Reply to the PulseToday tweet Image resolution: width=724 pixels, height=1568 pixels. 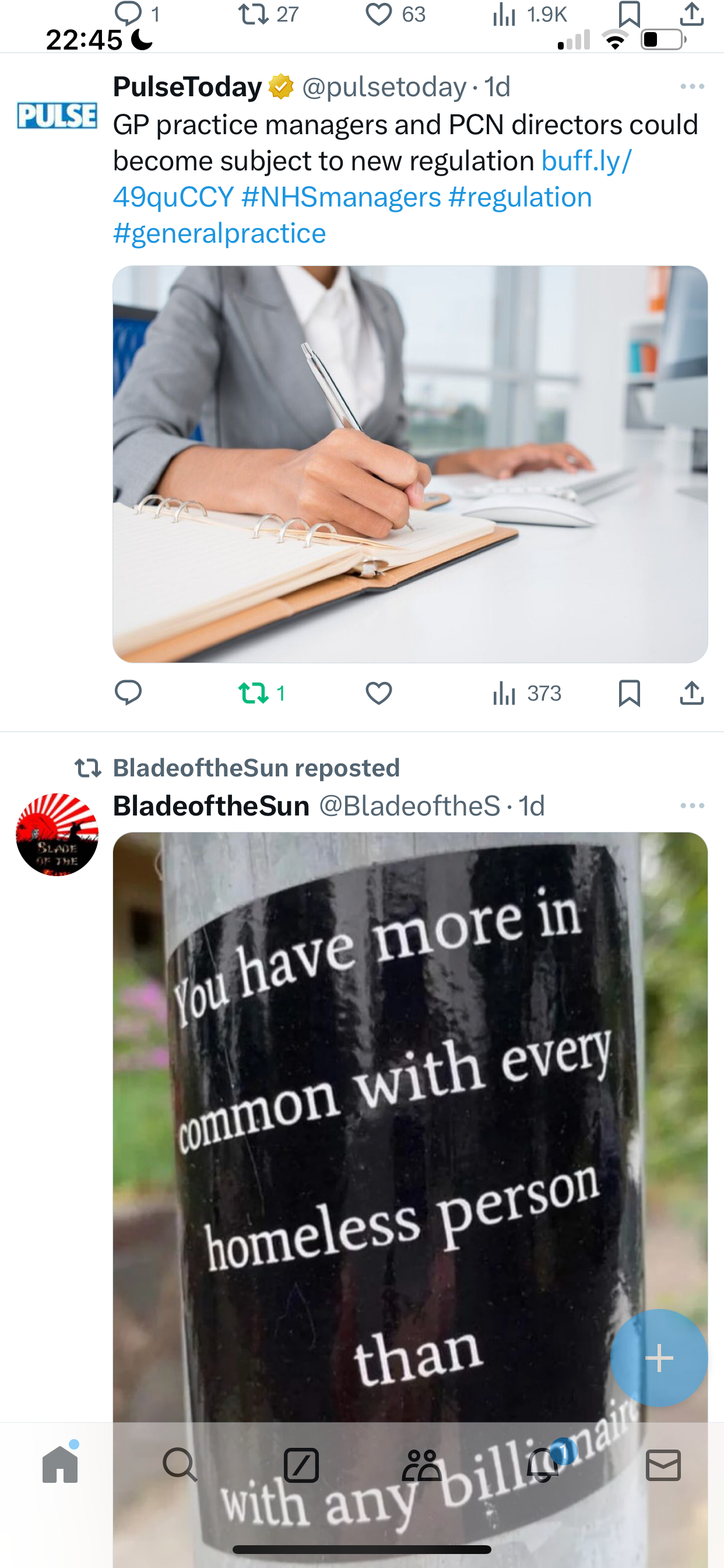pos(128,692)
